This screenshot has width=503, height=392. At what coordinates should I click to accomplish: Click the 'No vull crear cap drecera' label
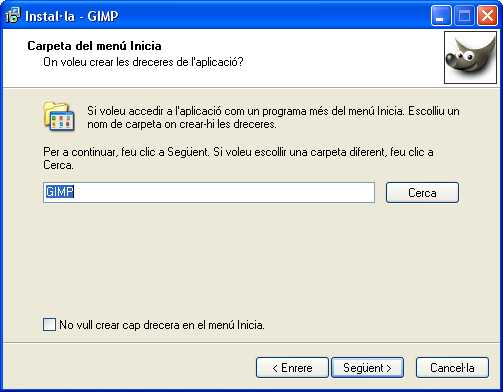coord(162,325)
